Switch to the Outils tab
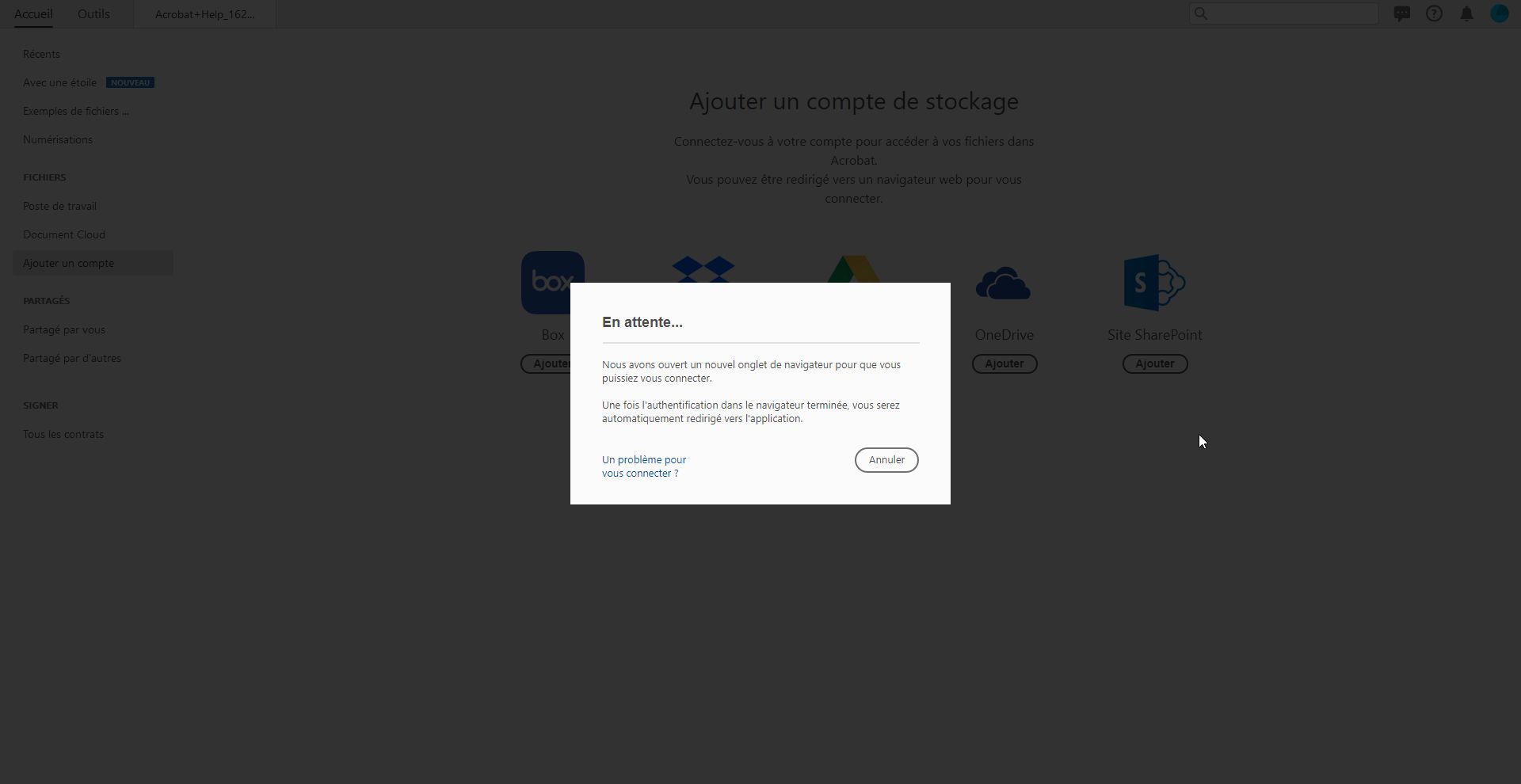1521x784 pixels. click(x=93, y=13)
